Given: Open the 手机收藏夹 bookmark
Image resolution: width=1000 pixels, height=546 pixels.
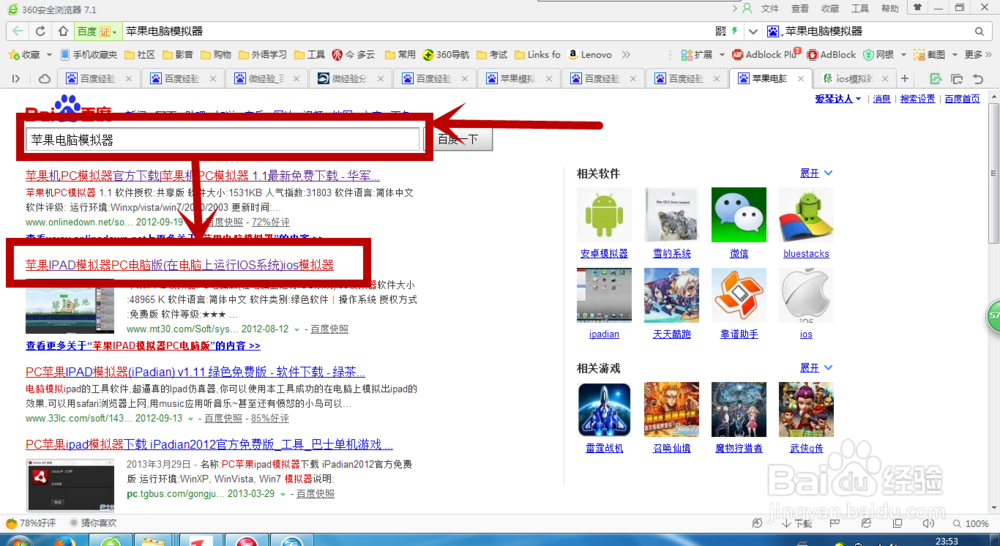Looking at the screenshot, I should [89, 55].
